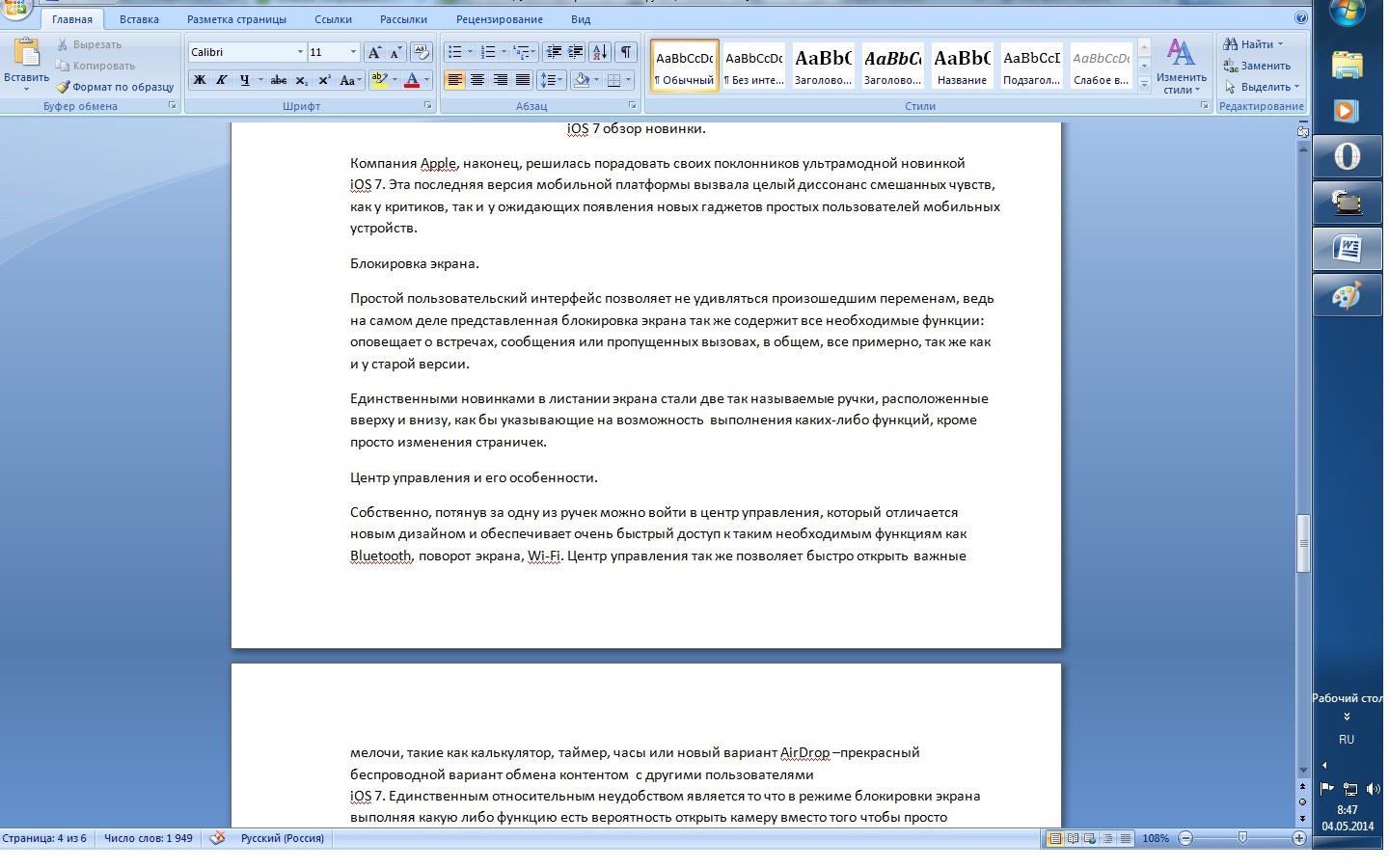This screenshot has width=1389, height=868.
Task: Open Paint from the taskbar
Action: point(1348,295)
